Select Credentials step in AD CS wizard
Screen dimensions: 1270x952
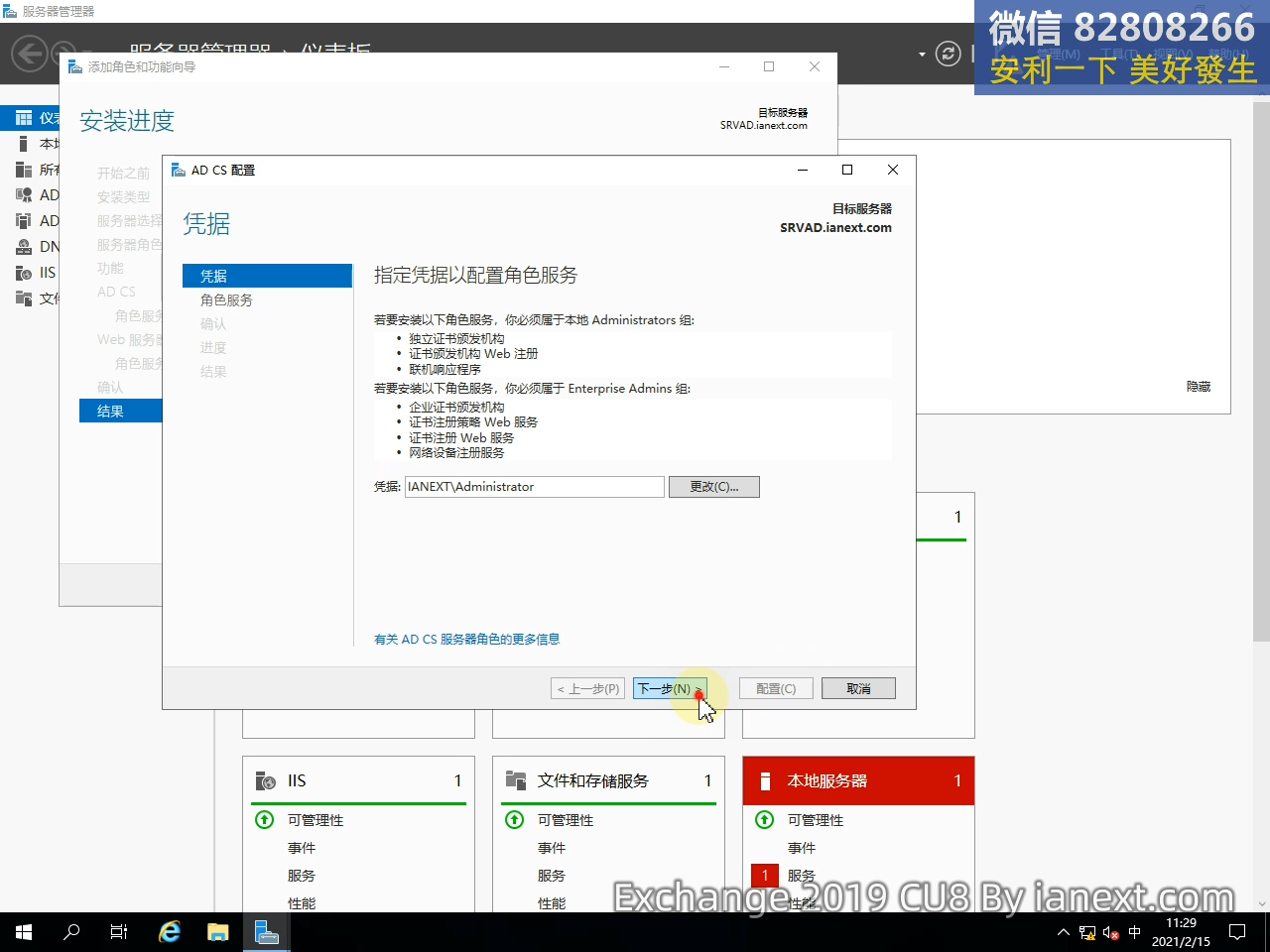click(267, 276)
